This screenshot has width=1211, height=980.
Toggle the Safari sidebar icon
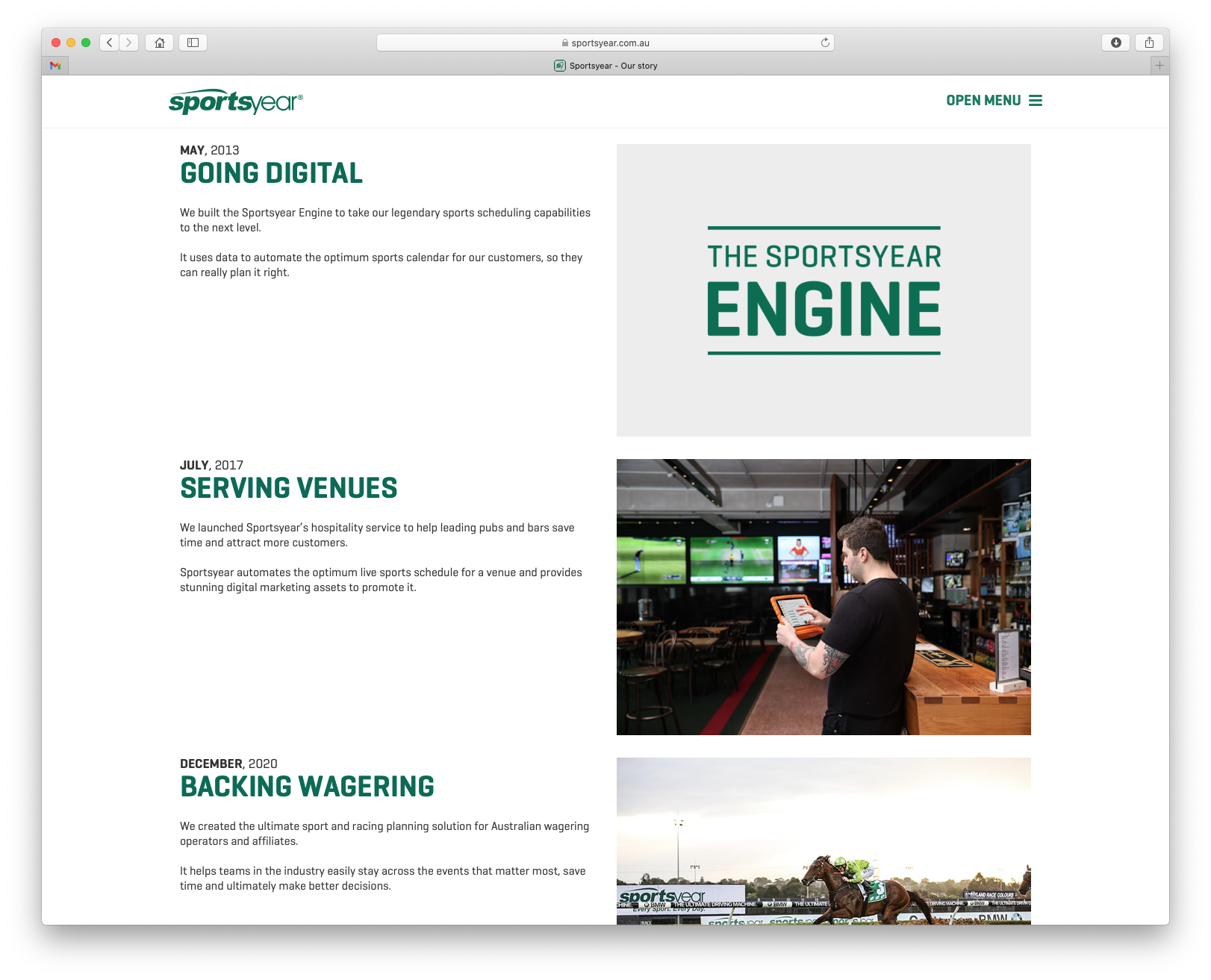193,43
